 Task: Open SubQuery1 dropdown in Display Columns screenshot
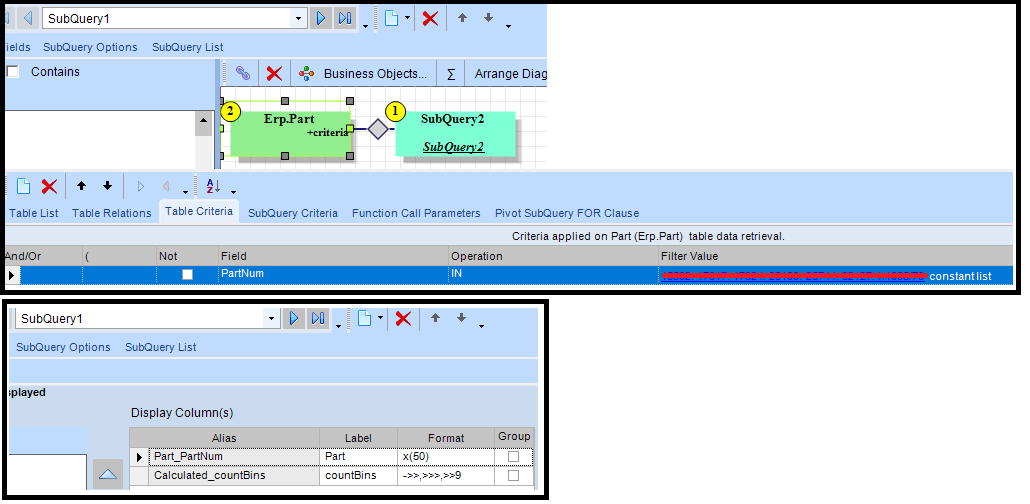coord(272,319)
